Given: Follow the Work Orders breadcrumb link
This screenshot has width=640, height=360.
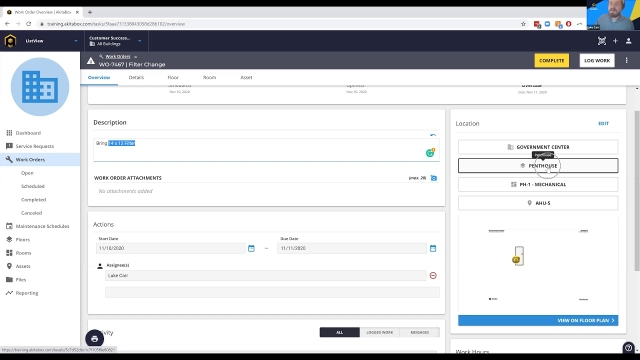Looking at the screenshot, I should click(118, 56).
